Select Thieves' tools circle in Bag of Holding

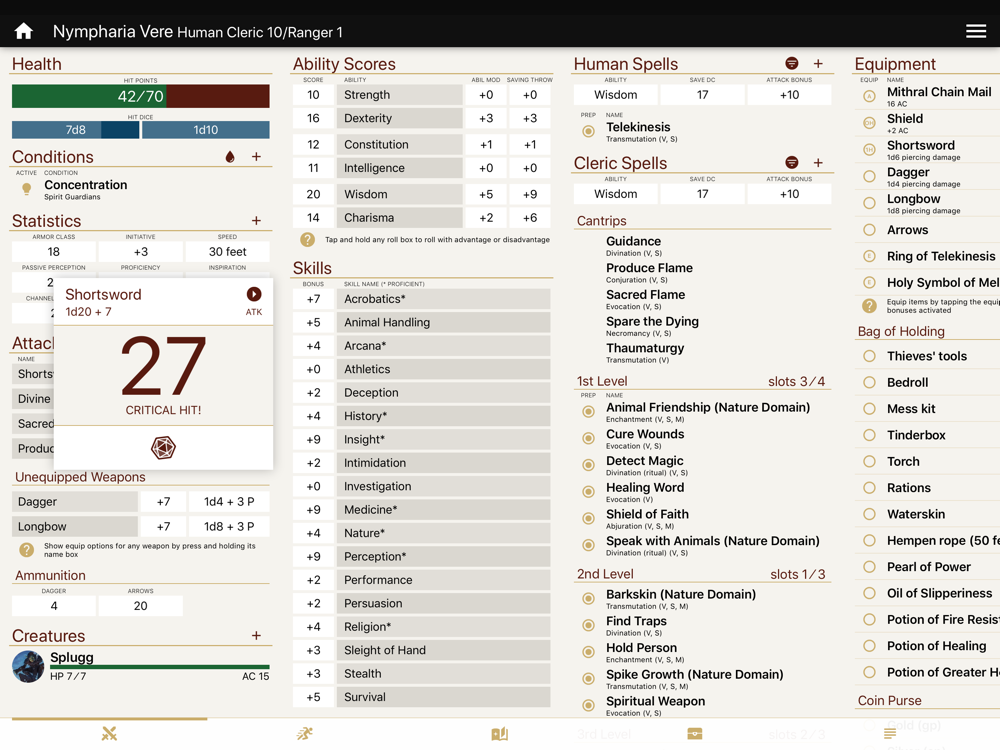click(869, 357)
